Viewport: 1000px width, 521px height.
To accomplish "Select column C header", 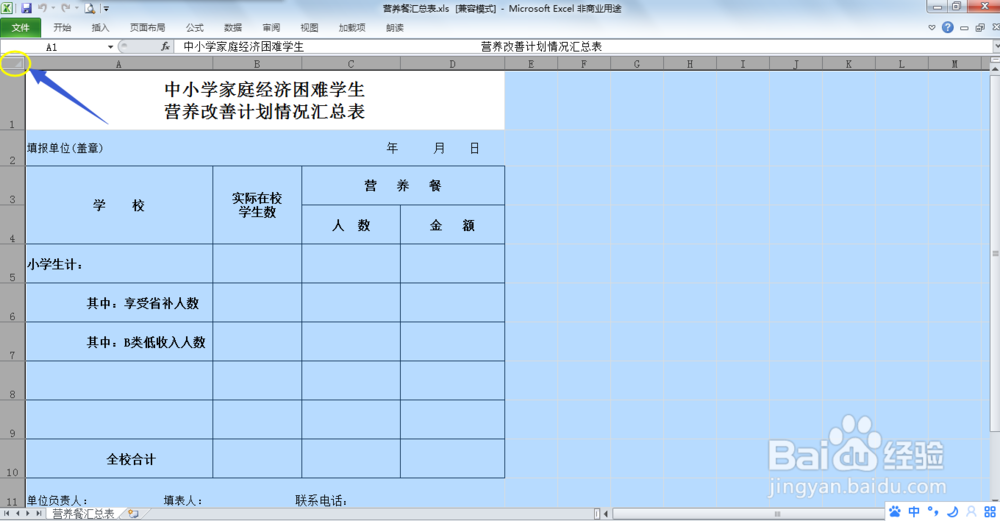I will coord(351,64).
